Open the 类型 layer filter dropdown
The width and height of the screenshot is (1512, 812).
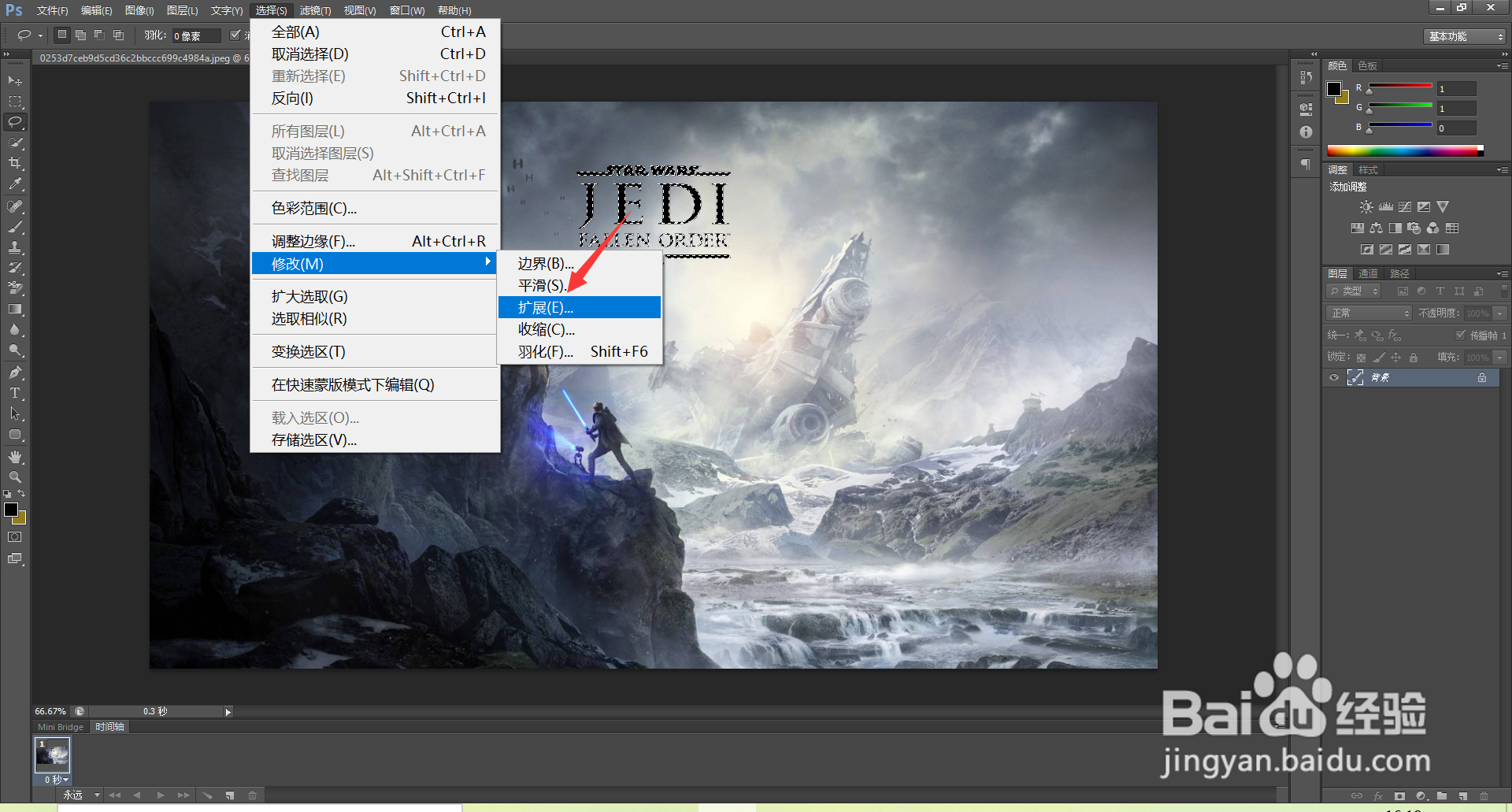tap(1354, 291)
